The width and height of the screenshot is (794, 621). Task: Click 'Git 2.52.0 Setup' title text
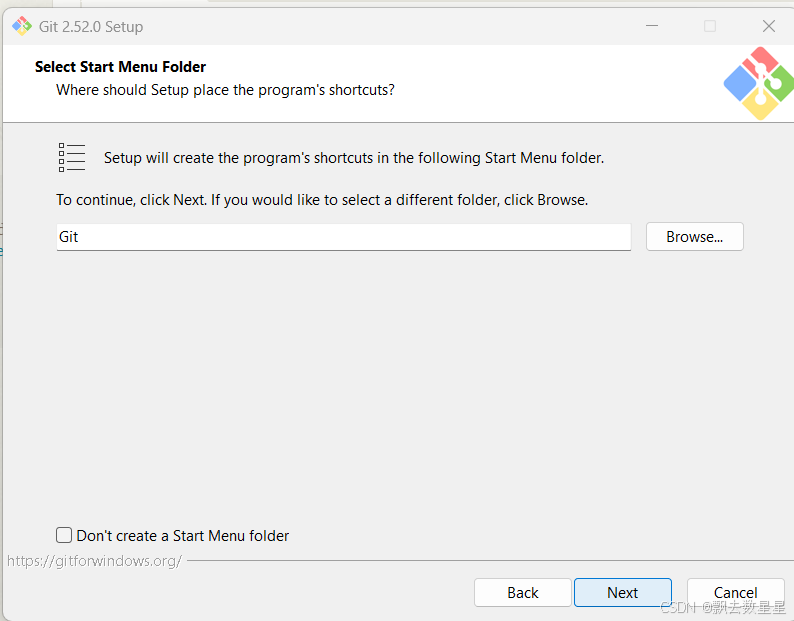[x=91, y=26]
